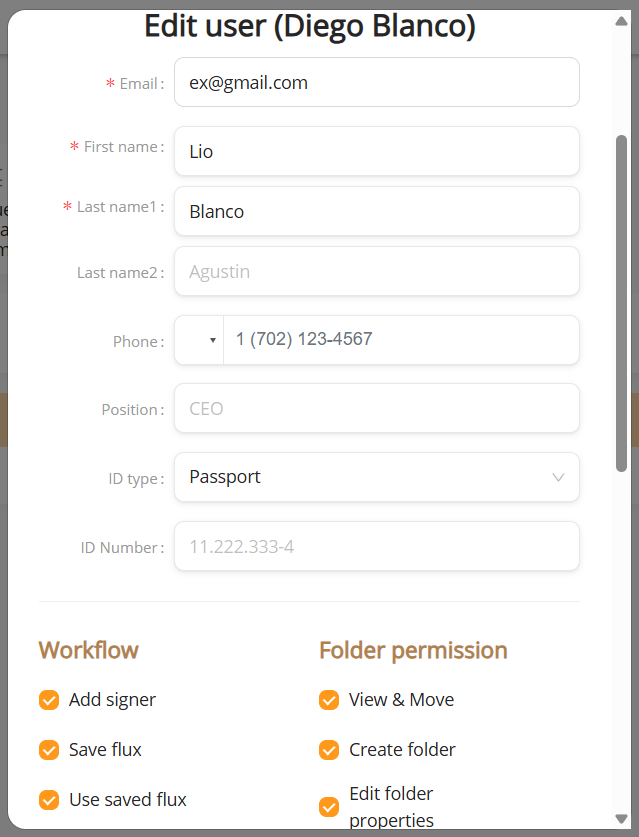639x837 pixels.
Task: Click the Email input field
Action: [x=377, y=82]
